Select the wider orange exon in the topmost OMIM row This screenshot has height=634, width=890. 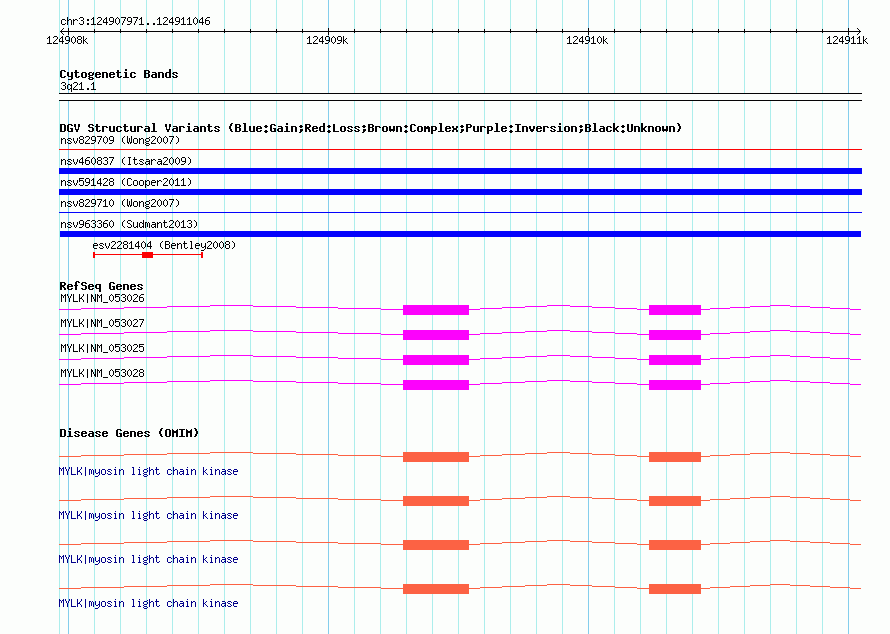(x=436, y=457)
